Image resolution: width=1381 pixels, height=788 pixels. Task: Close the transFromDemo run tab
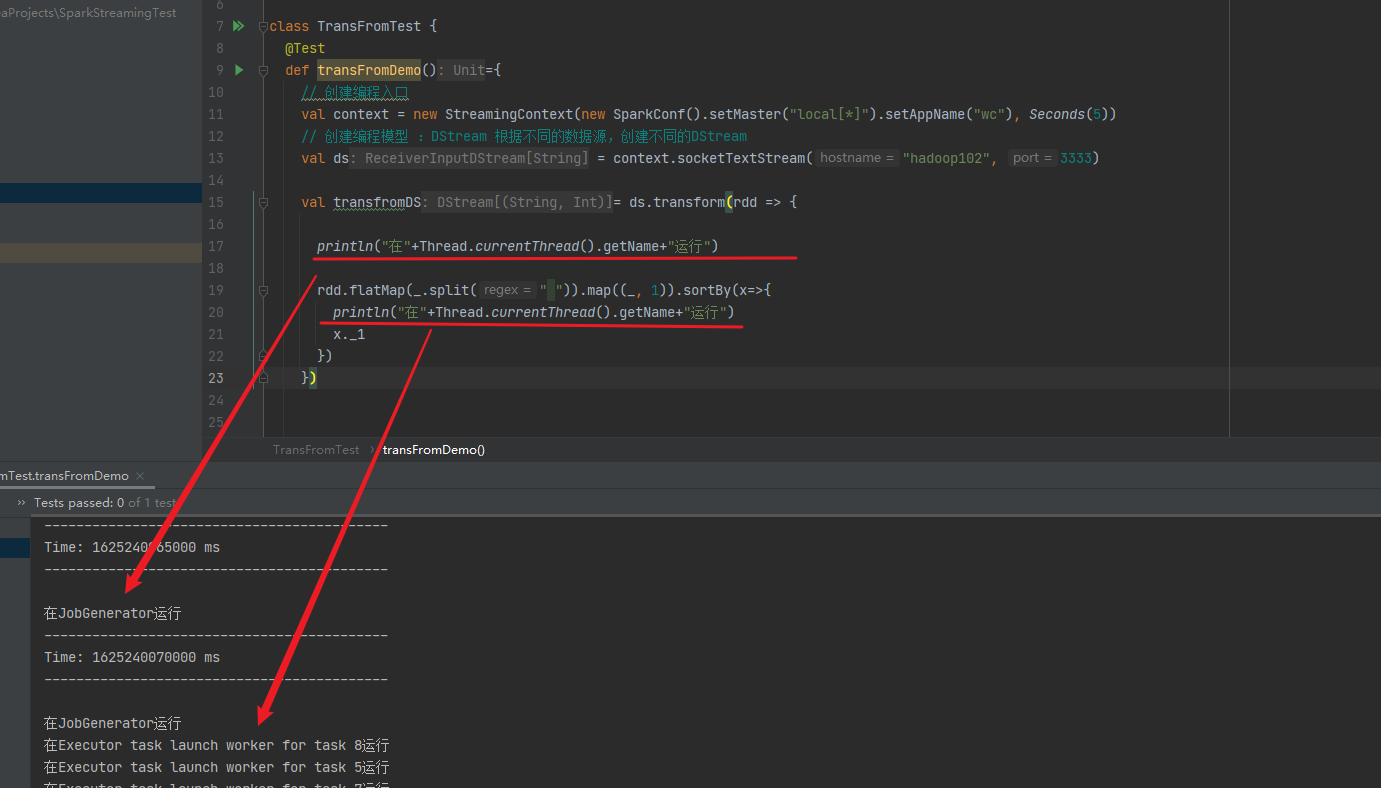point(140,476)
